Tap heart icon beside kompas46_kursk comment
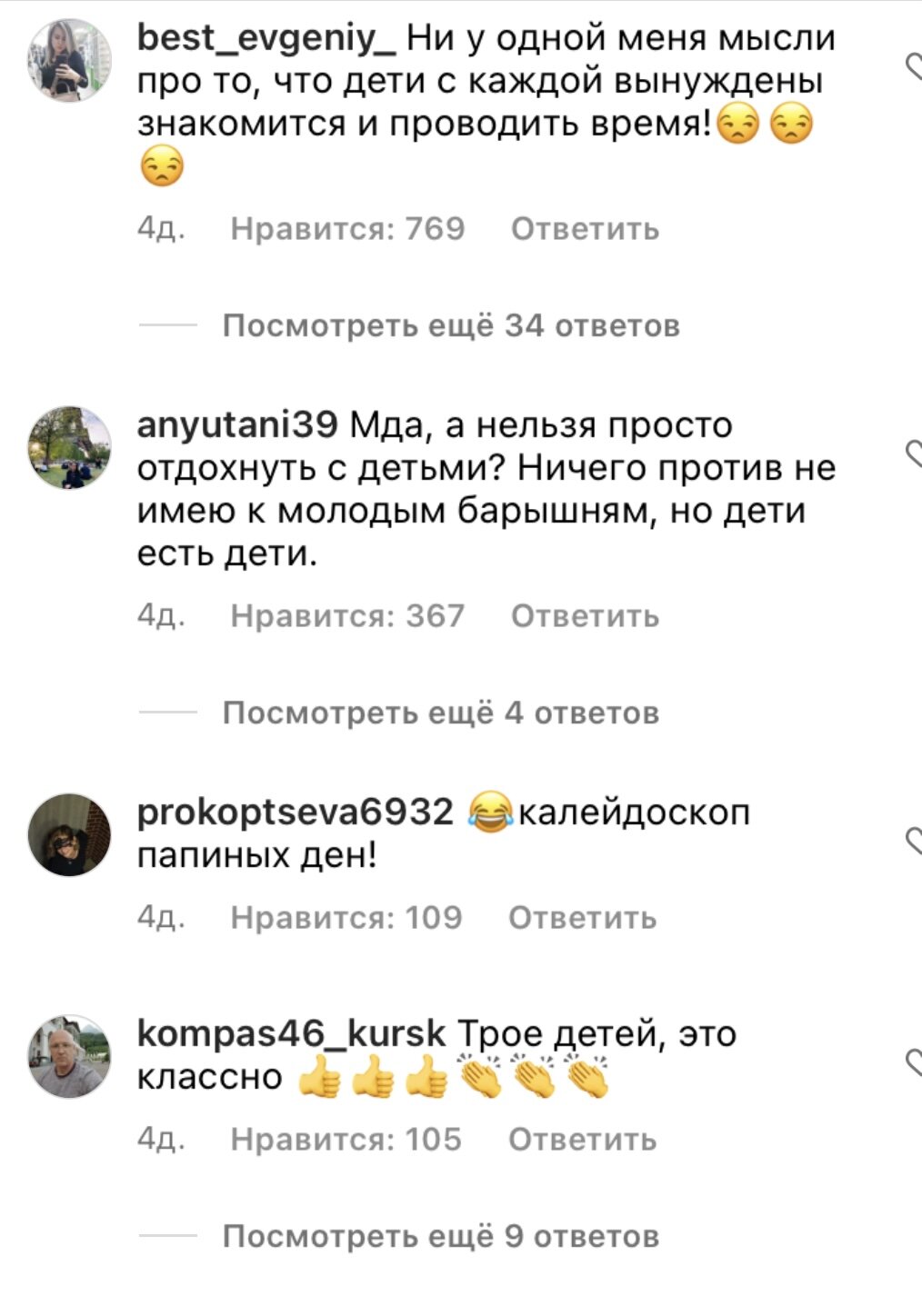The height and width of the screenshot is (1316, 922). (x=914, y=1062)
